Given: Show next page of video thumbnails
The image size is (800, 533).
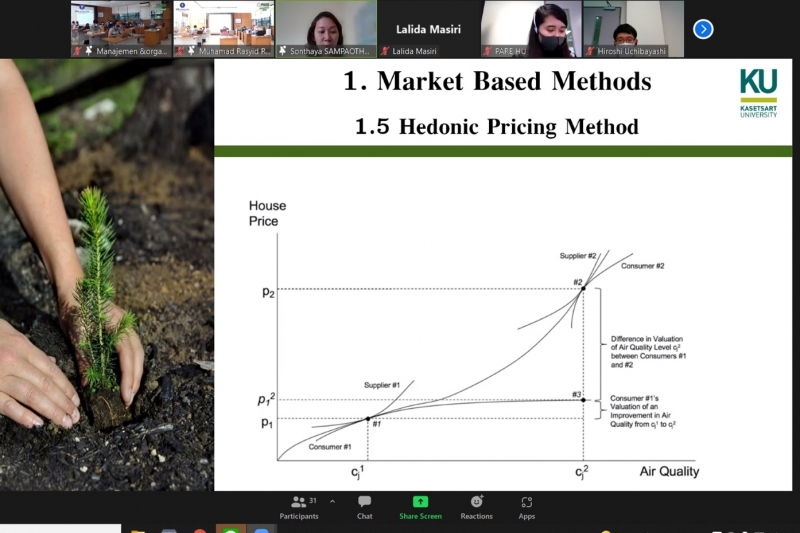Looking at the screenshot, I should tap(703, 29).
